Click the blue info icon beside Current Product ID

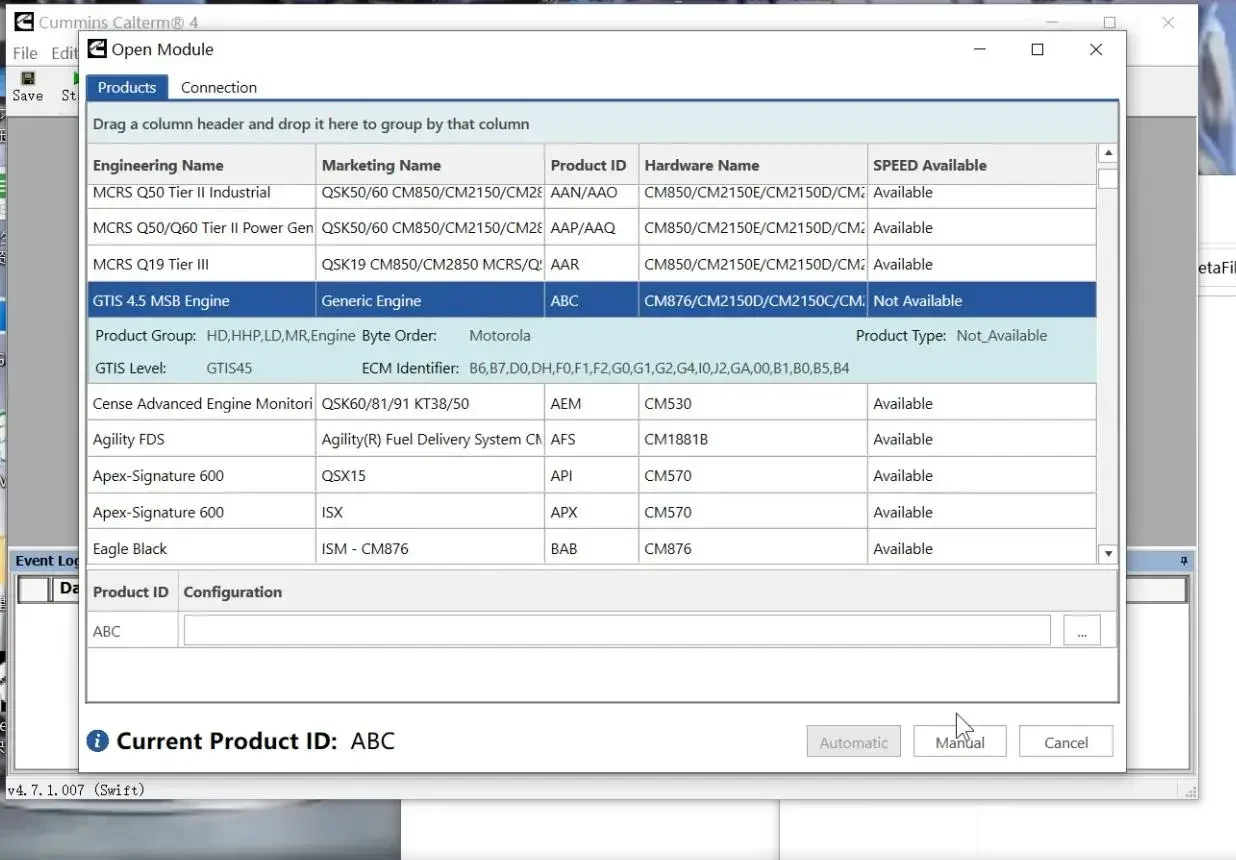click(x=97, y=741)
